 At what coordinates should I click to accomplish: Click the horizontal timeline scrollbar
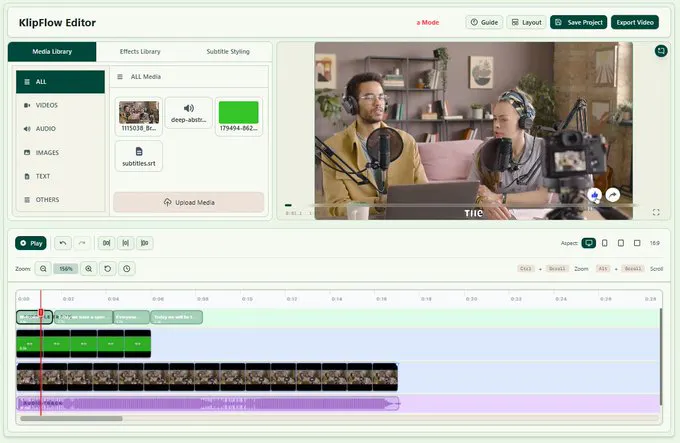71,419
